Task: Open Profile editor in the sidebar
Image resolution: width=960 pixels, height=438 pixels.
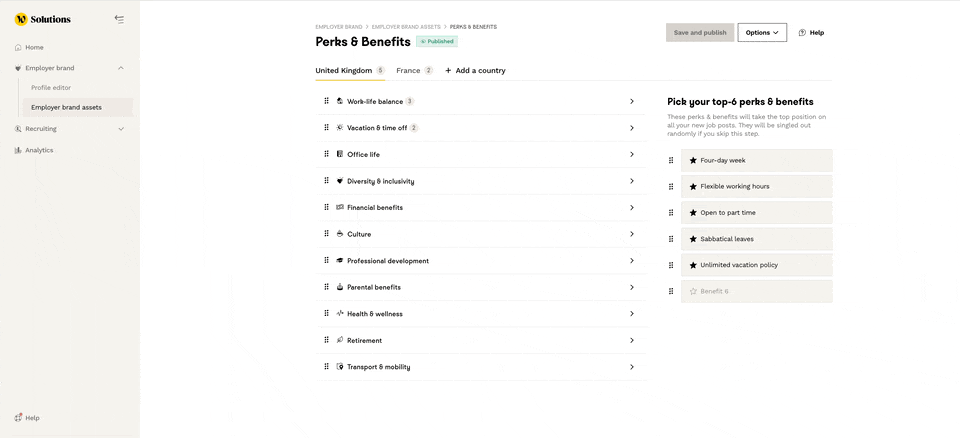Action: (x=51, y=88)
